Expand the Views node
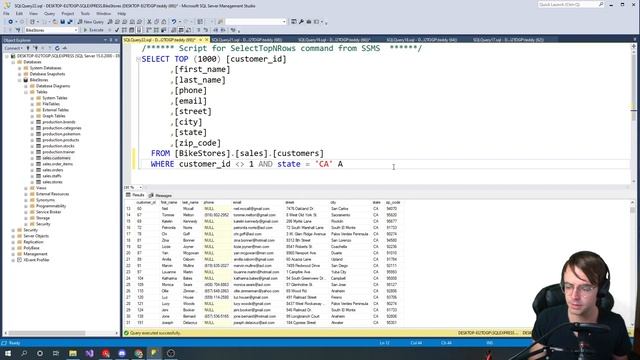 tap(26, 188)
